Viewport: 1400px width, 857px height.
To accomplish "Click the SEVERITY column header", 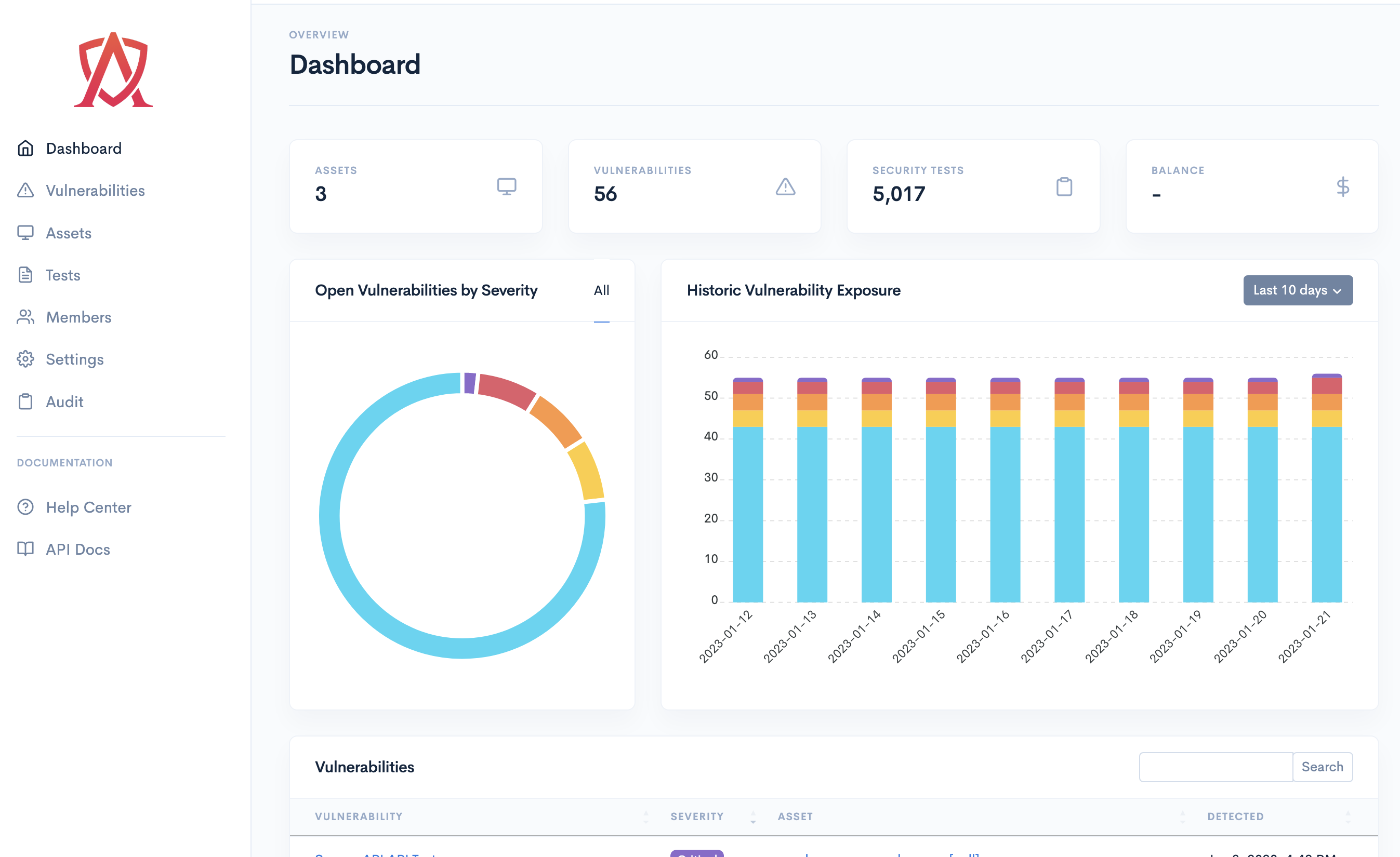I will pos(696,816).
